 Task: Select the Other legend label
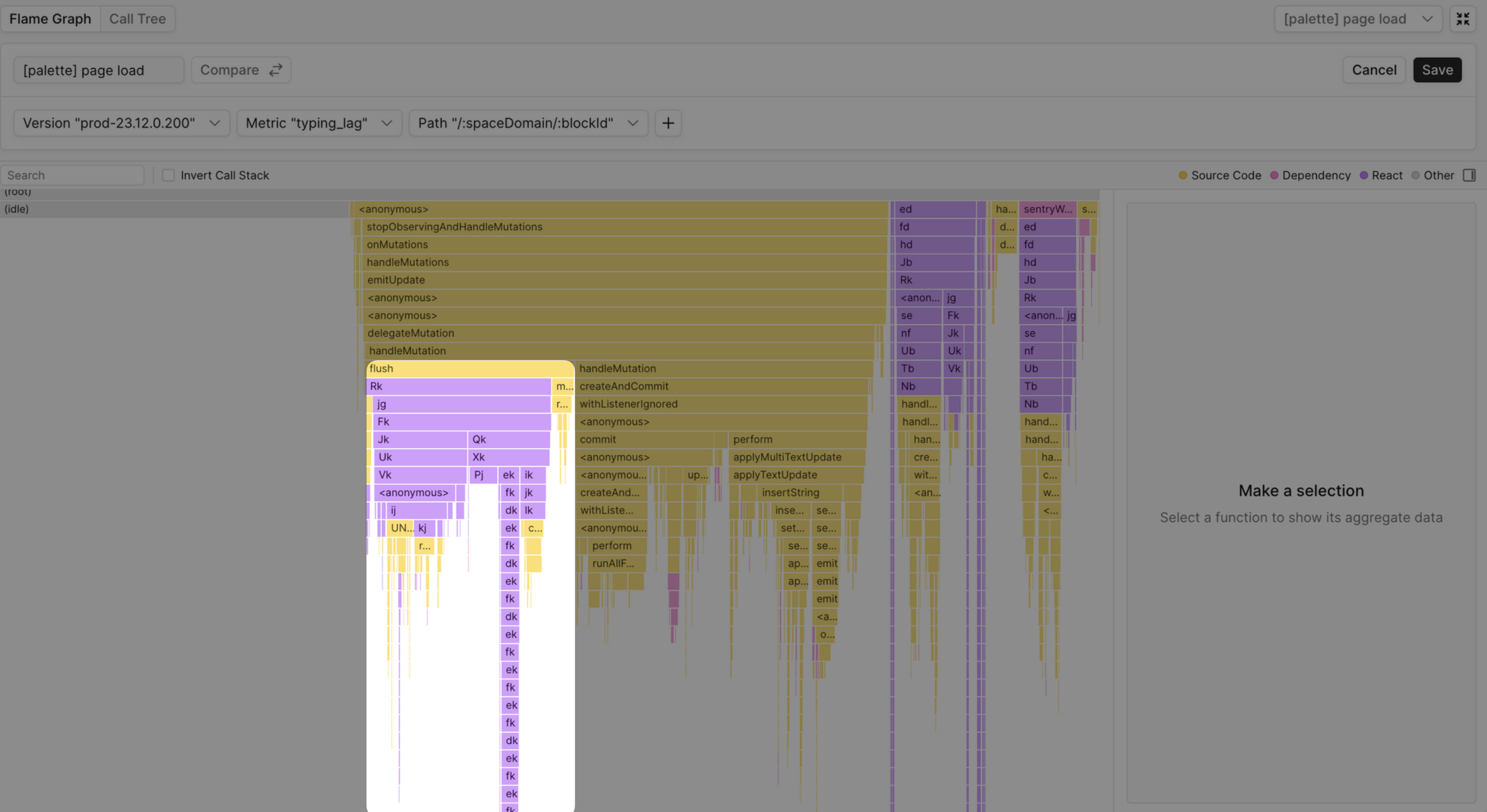[x=1439, y=175]
